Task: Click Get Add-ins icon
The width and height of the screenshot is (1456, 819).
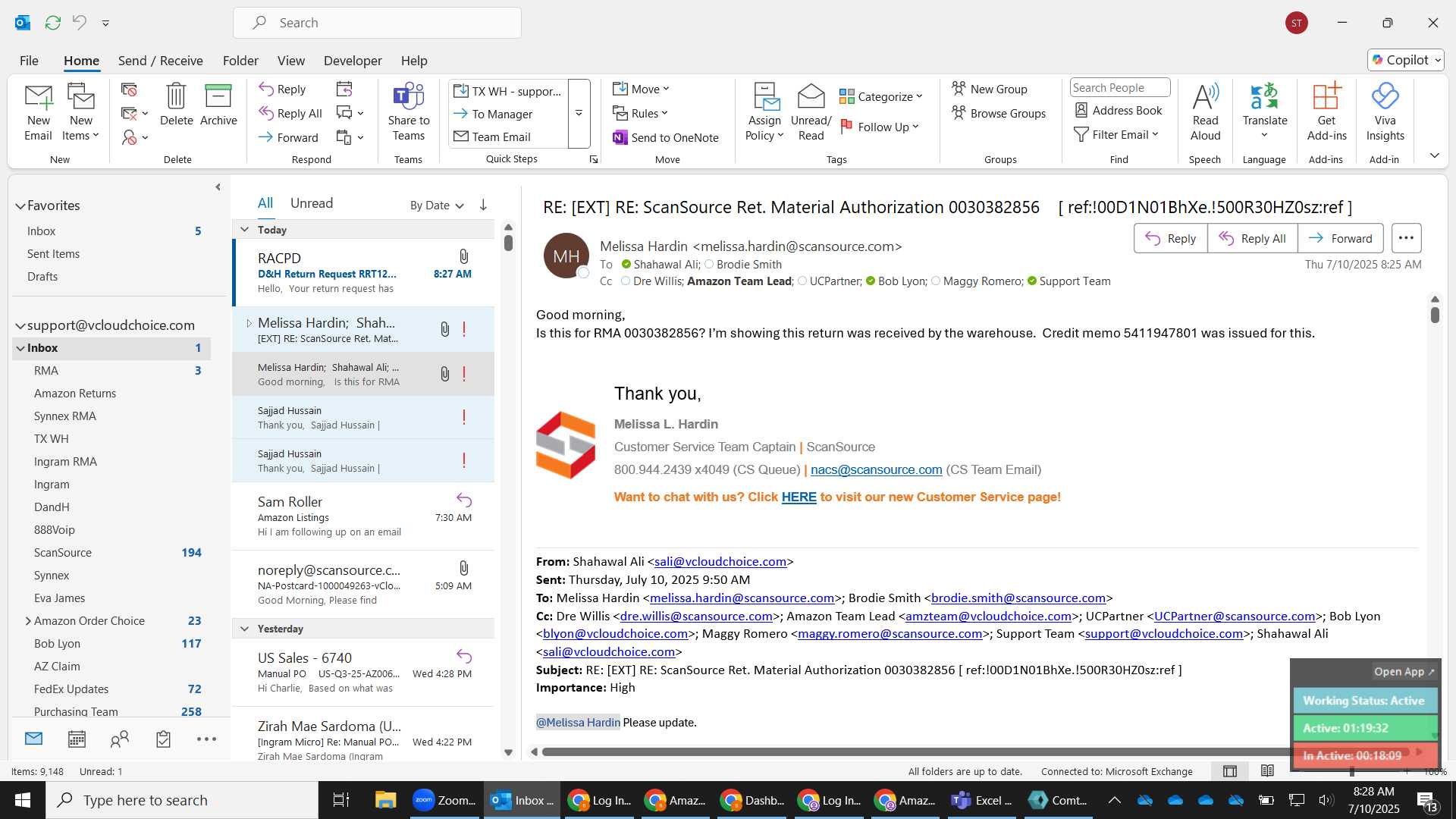Action: (x=1326, y=111)
